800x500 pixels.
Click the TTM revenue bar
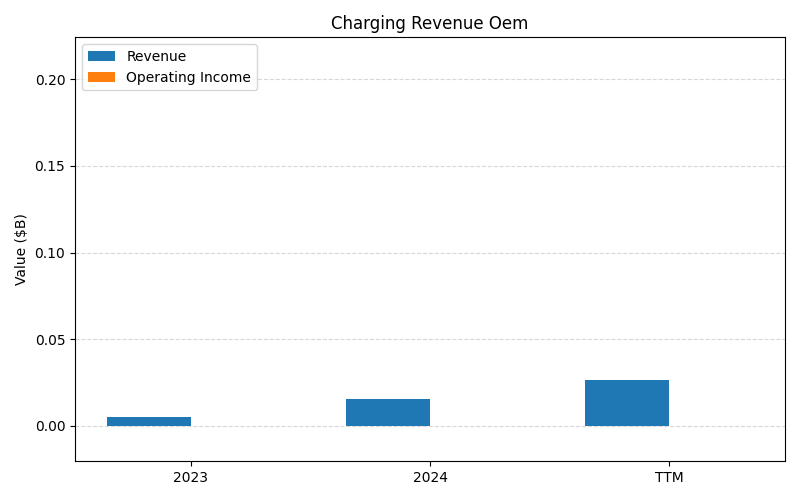coord(627,403)
